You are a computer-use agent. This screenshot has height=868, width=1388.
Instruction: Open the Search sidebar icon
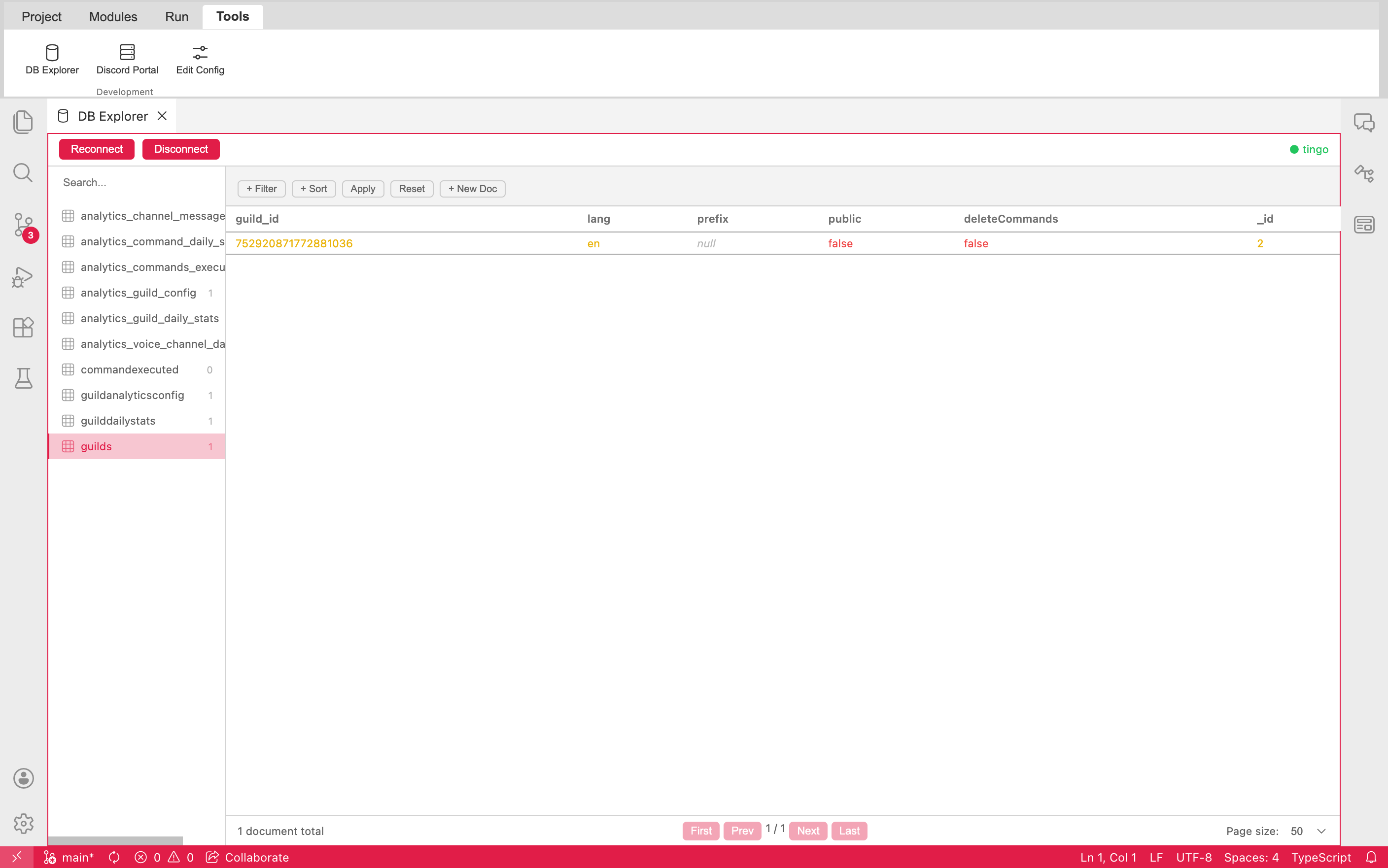(x=23, y=173)
